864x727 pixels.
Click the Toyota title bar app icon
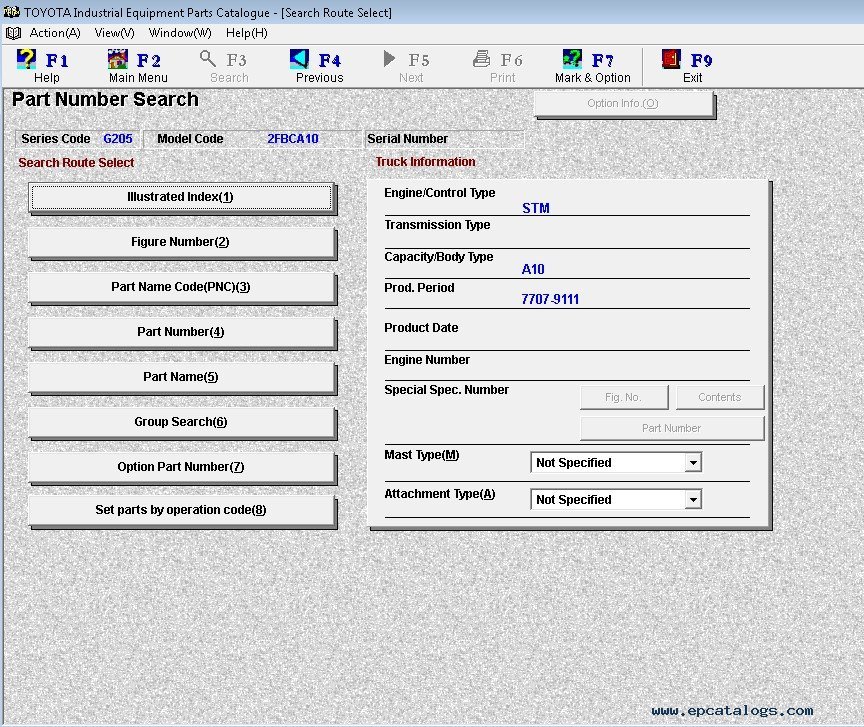point(12,12)
